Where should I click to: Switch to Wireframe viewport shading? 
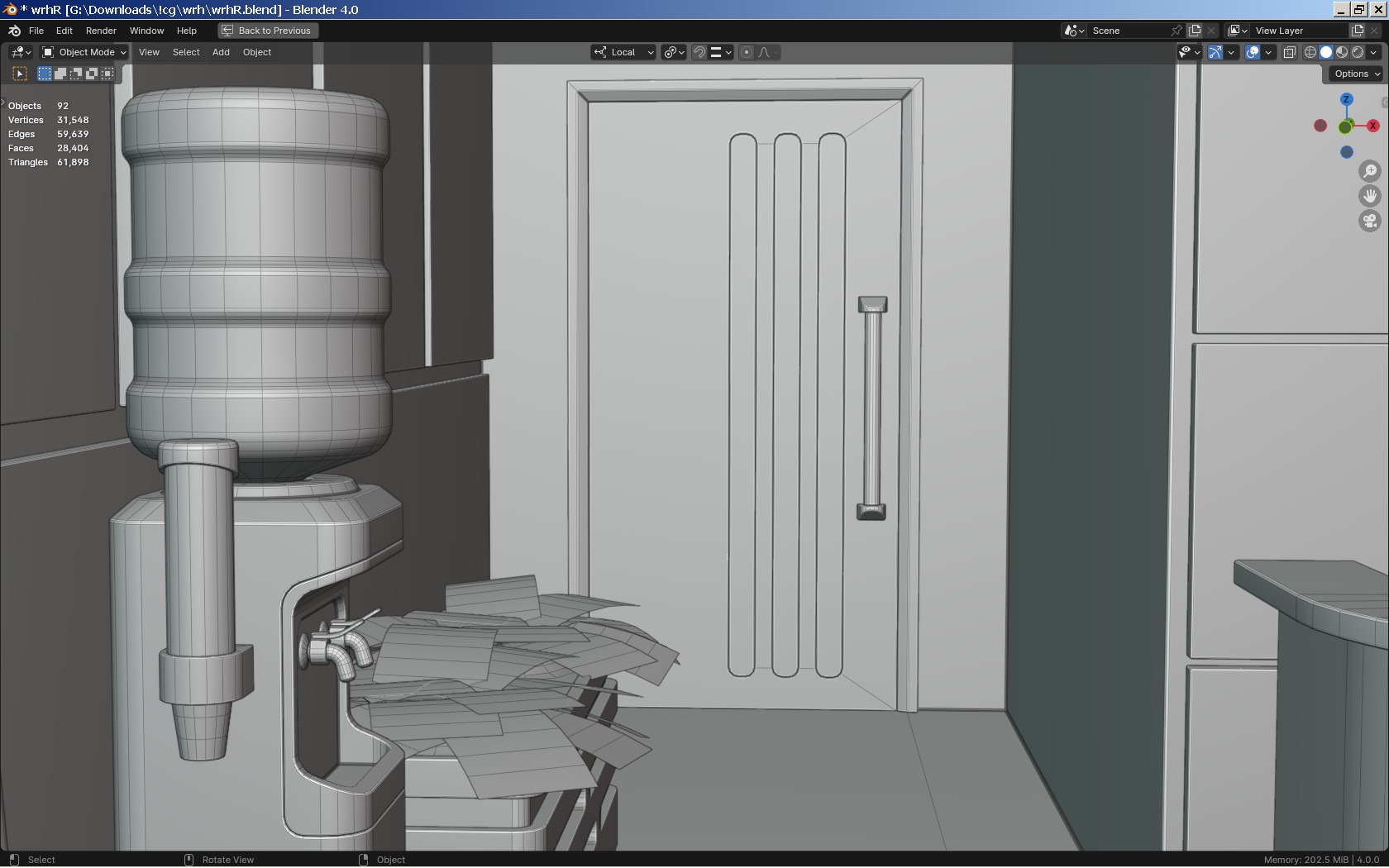tap(1310, 52)
